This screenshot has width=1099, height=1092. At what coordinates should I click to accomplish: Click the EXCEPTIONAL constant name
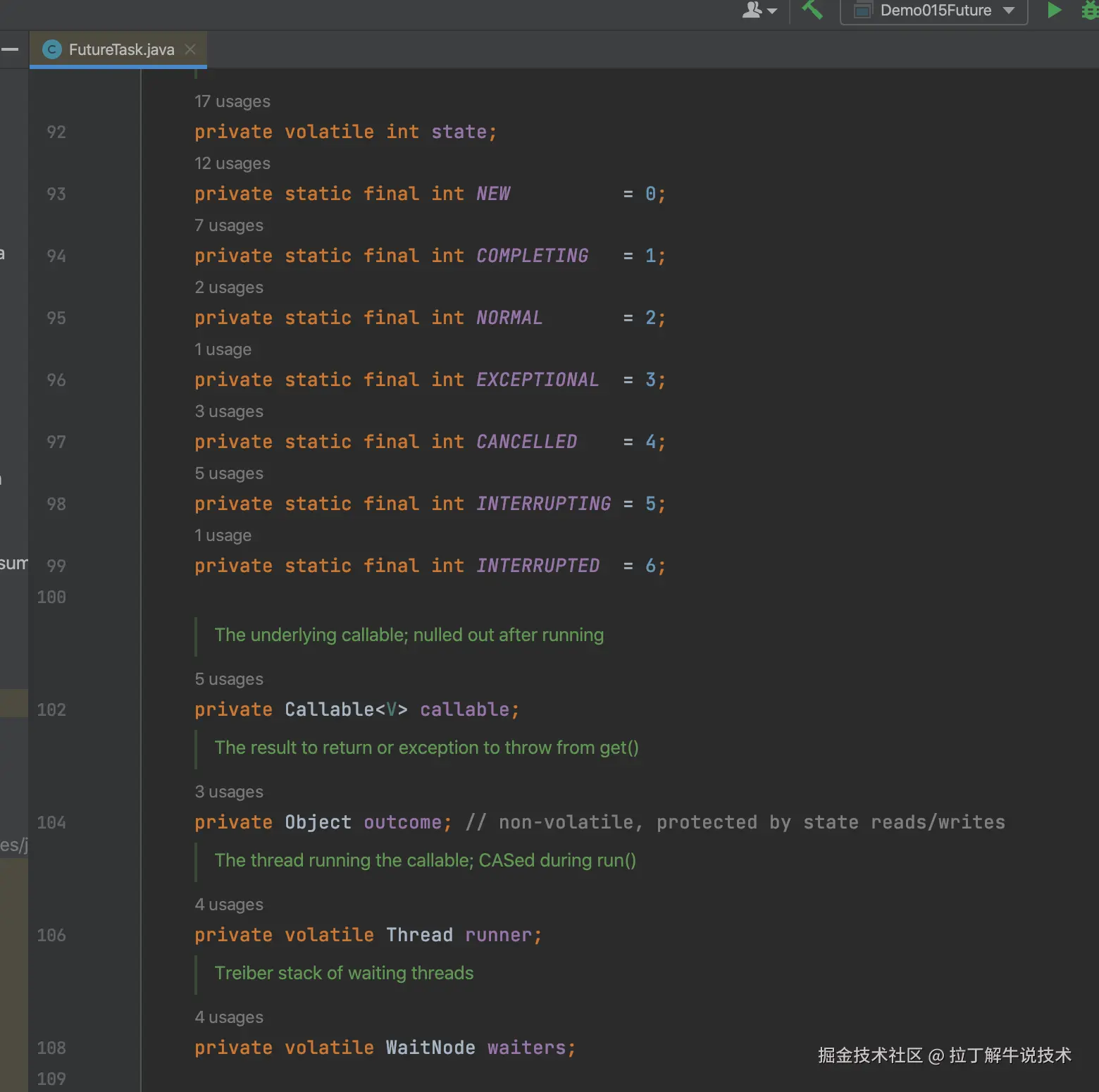pyautogui.click(x=537, y=380)
